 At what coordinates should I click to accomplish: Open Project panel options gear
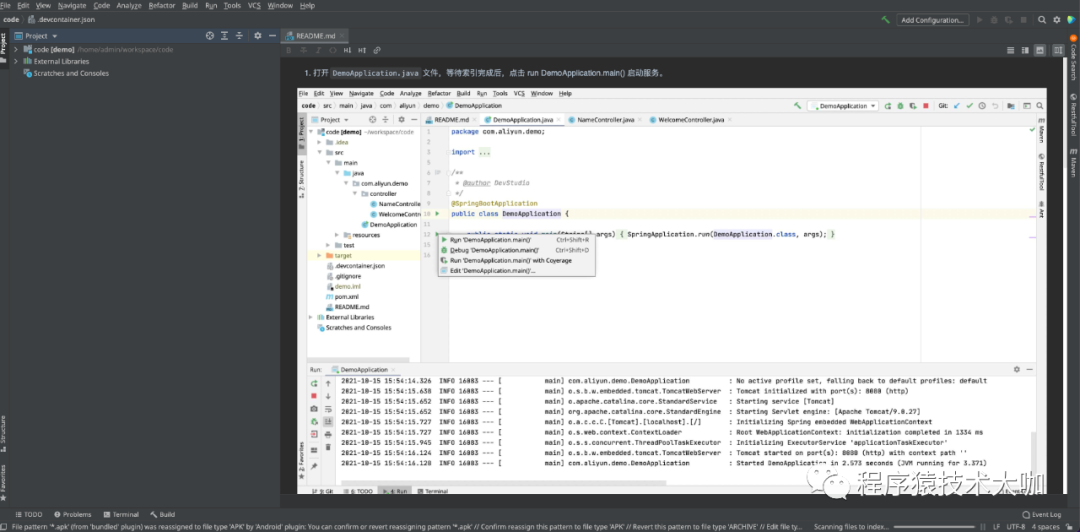(258, 36)
